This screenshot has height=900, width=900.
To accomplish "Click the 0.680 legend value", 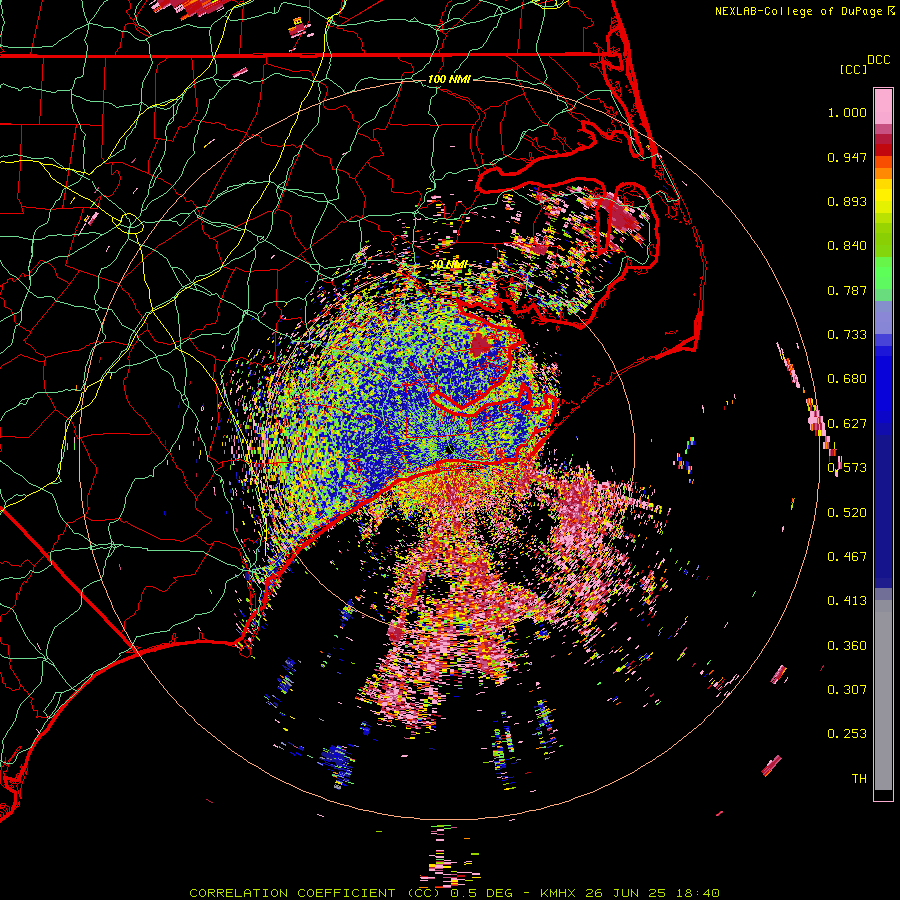I will tap(847, 379).
